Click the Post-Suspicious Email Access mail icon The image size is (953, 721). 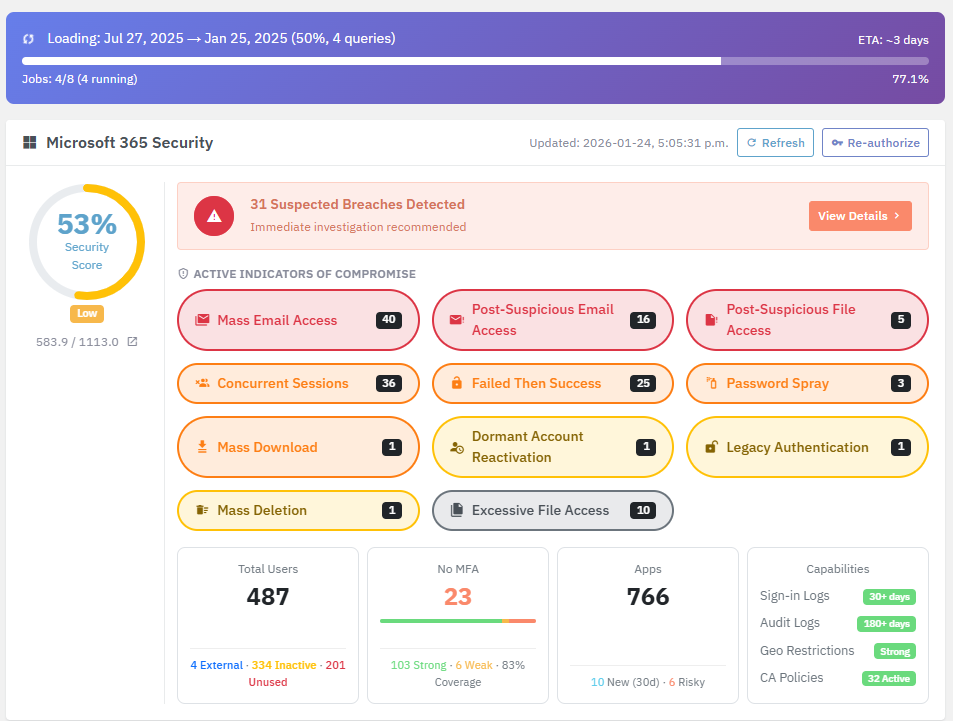(458, 320)
